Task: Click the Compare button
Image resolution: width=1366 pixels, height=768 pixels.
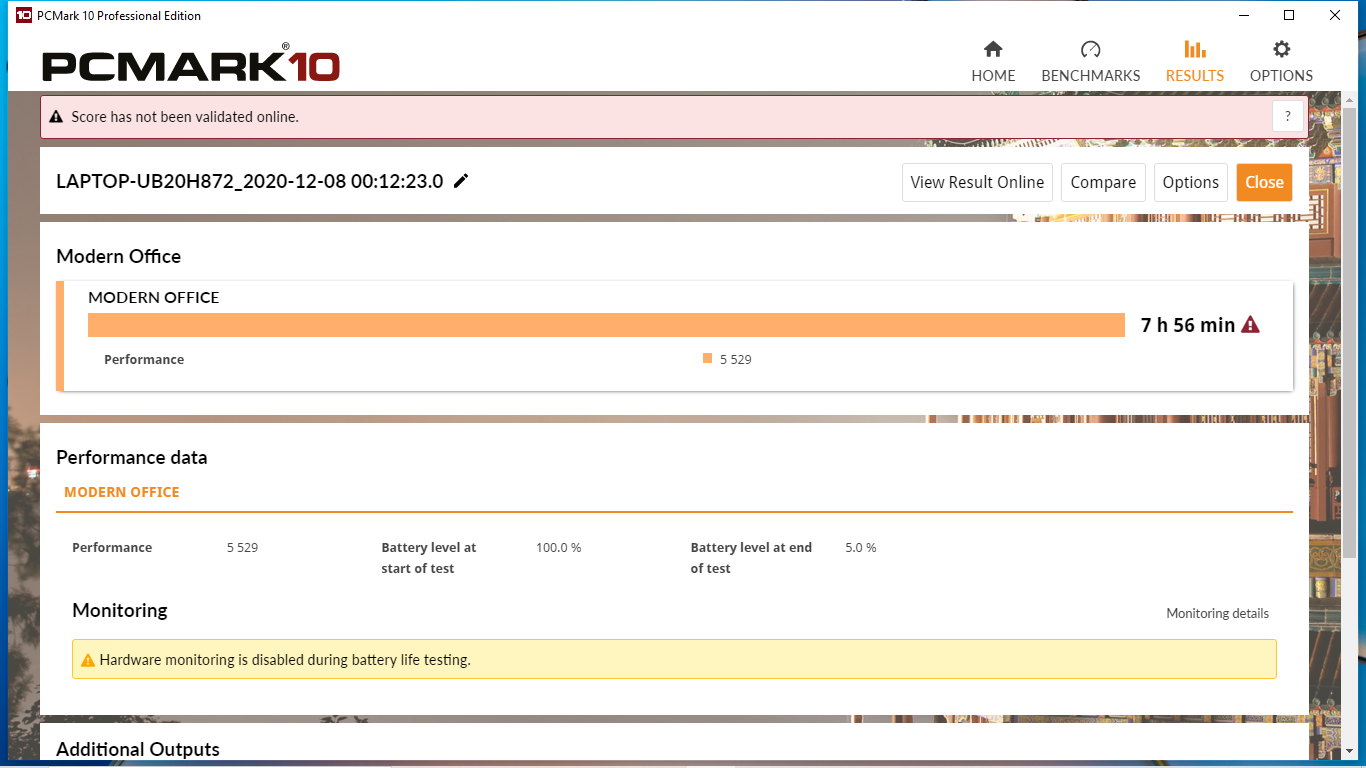Action: [x=1103, y=182]
